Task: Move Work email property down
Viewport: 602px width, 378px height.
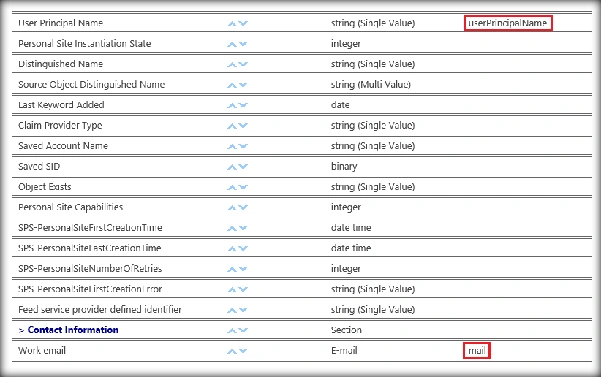Action: click(x=243, y=351)
